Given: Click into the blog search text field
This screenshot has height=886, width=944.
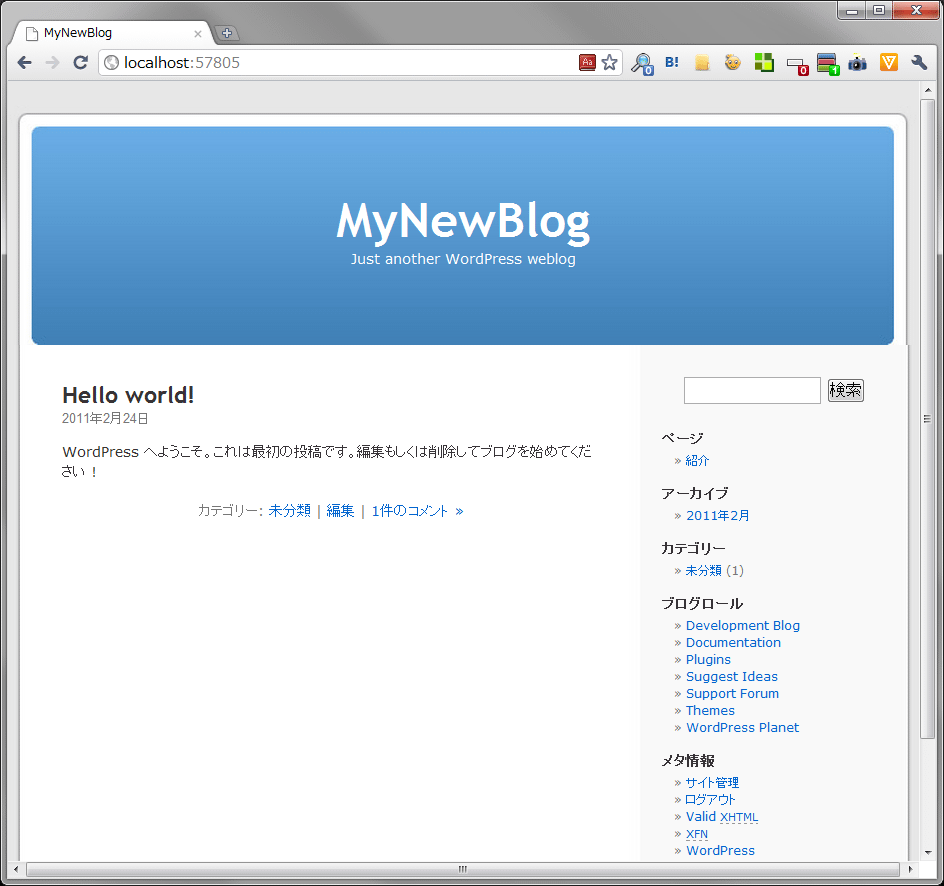Looking at the screenshot, I should [x=752, y=391].
